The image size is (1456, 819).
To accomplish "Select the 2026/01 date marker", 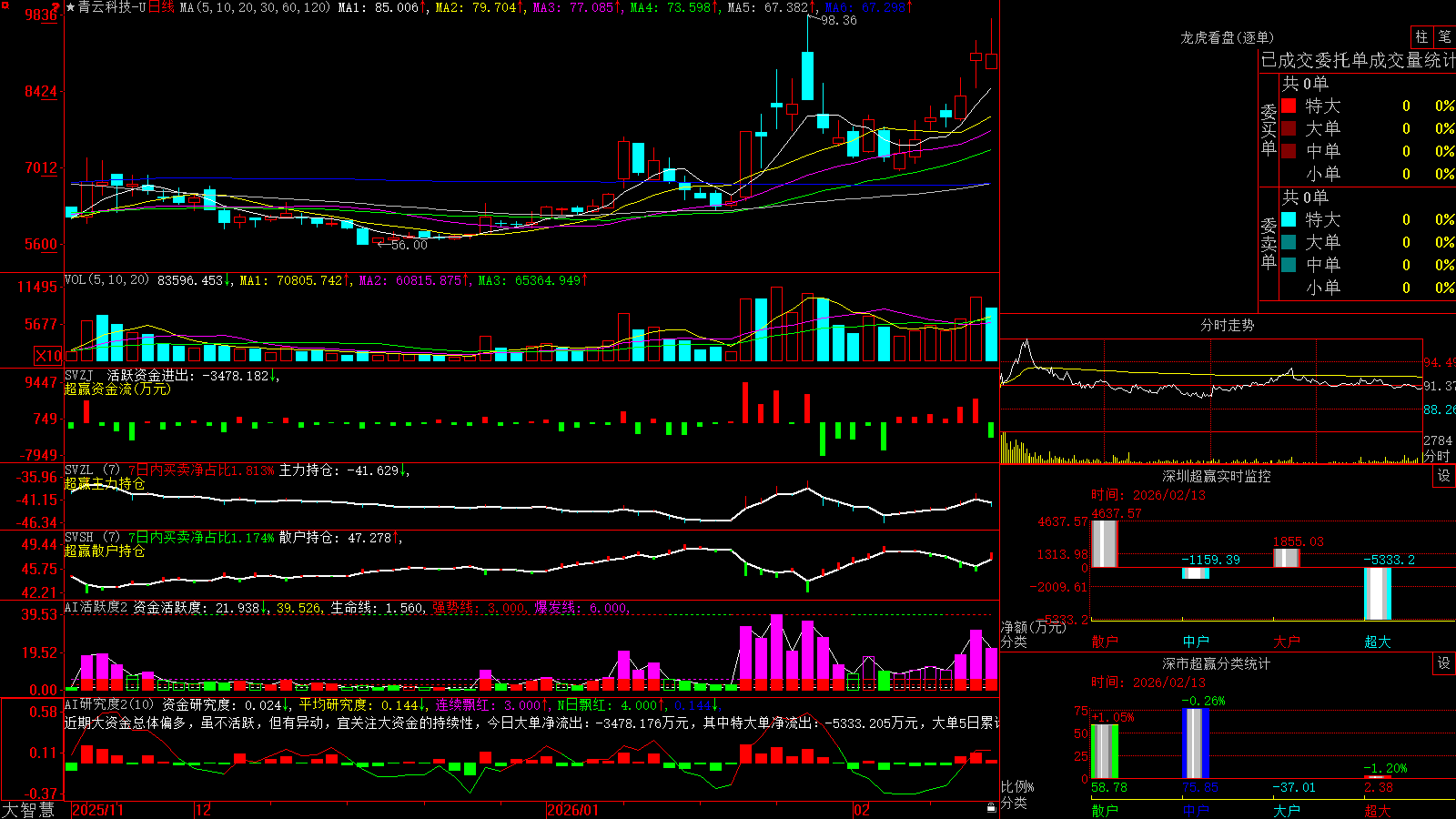I will pyautogui.click(x=573, y=810).
